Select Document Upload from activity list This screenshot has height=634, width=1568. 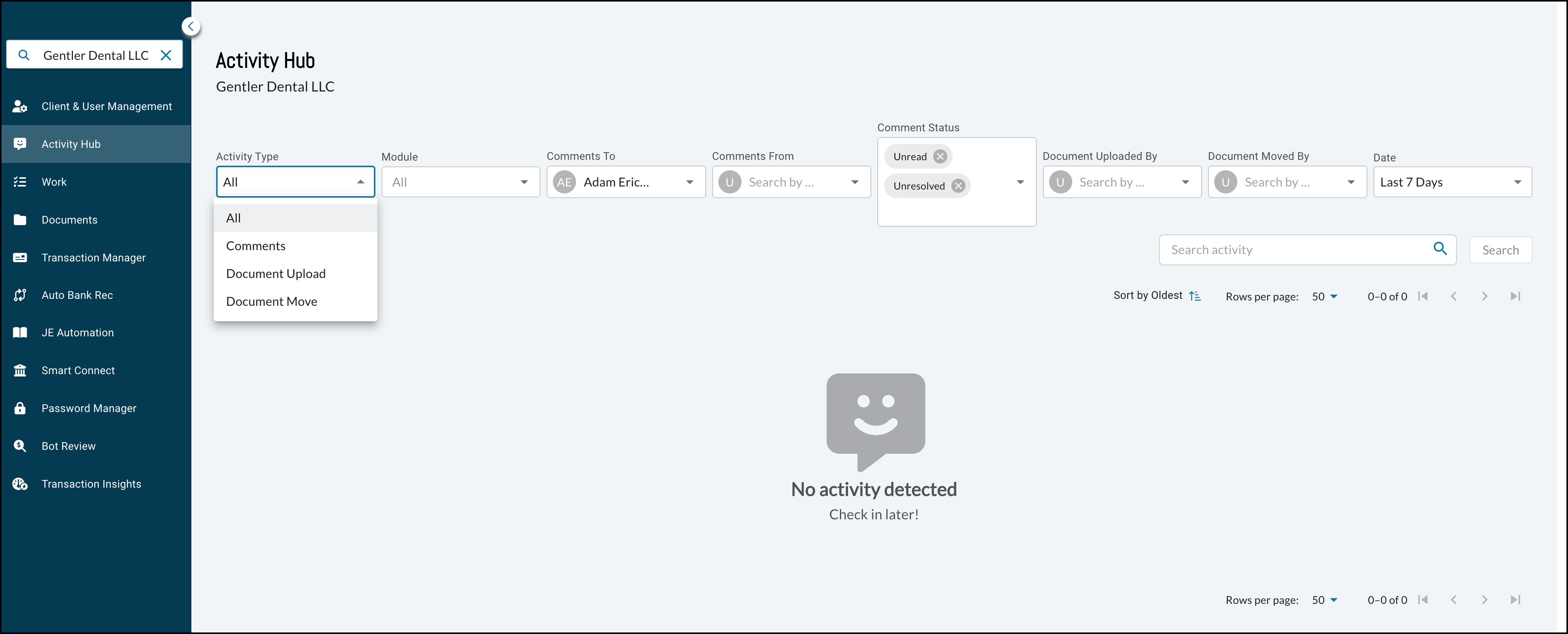(275, 273)
